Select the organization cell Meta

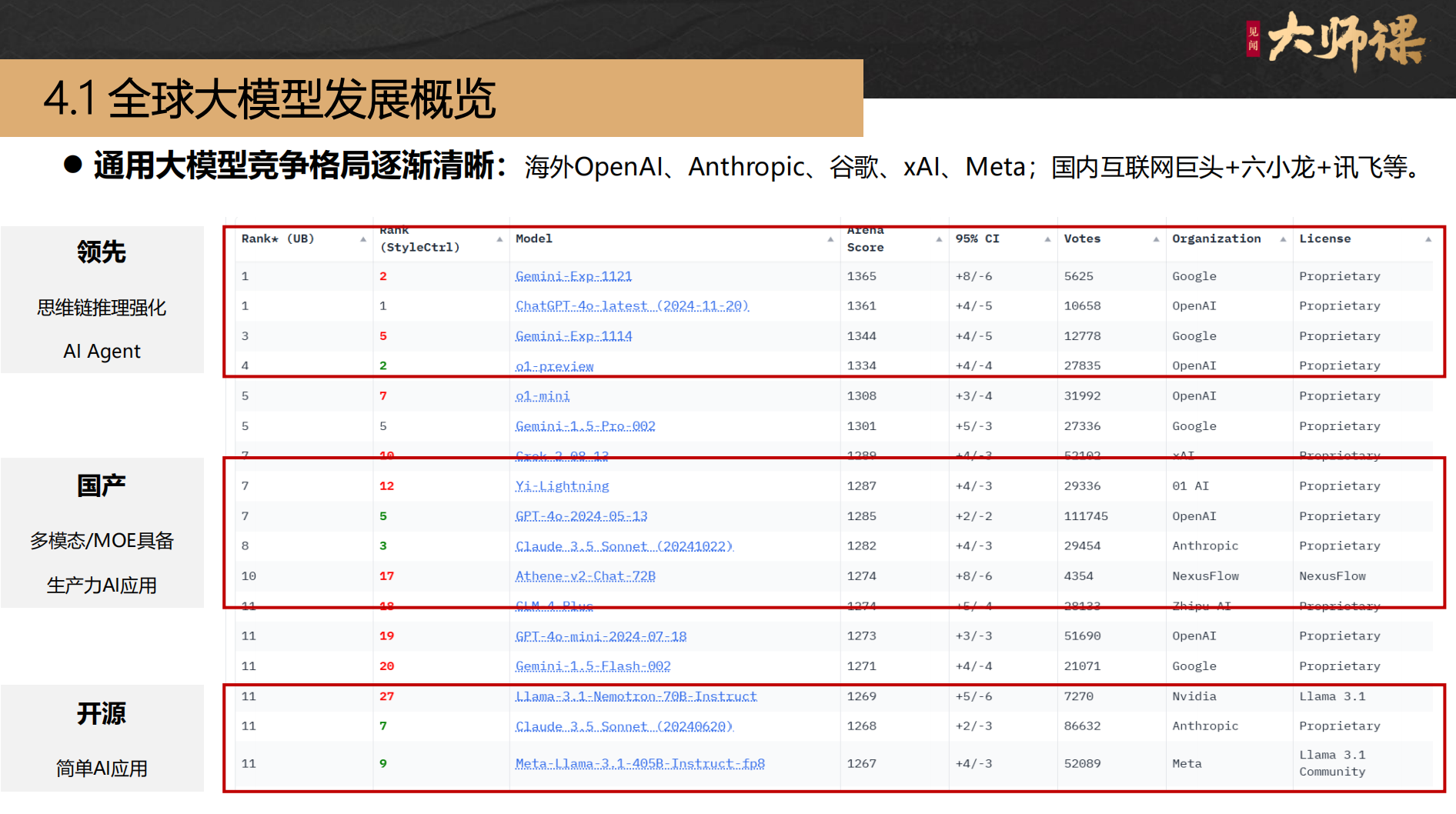point(1187,764)
